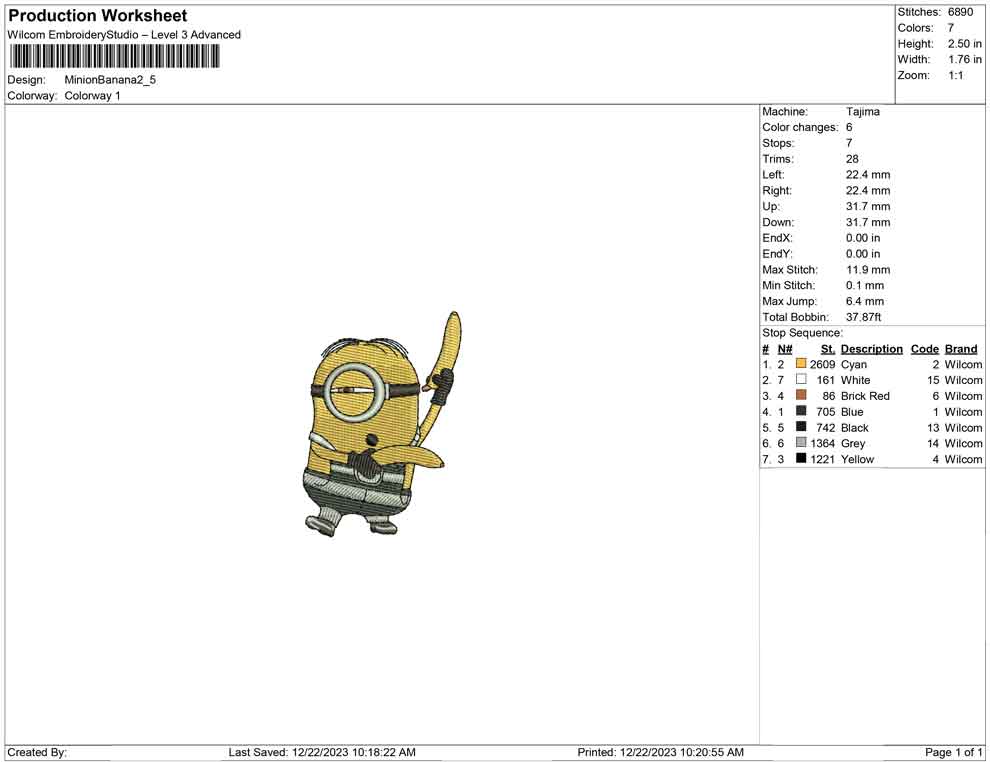
Task: Click the Cyan color swatch in stop sequence
Action: coord(801,364)
